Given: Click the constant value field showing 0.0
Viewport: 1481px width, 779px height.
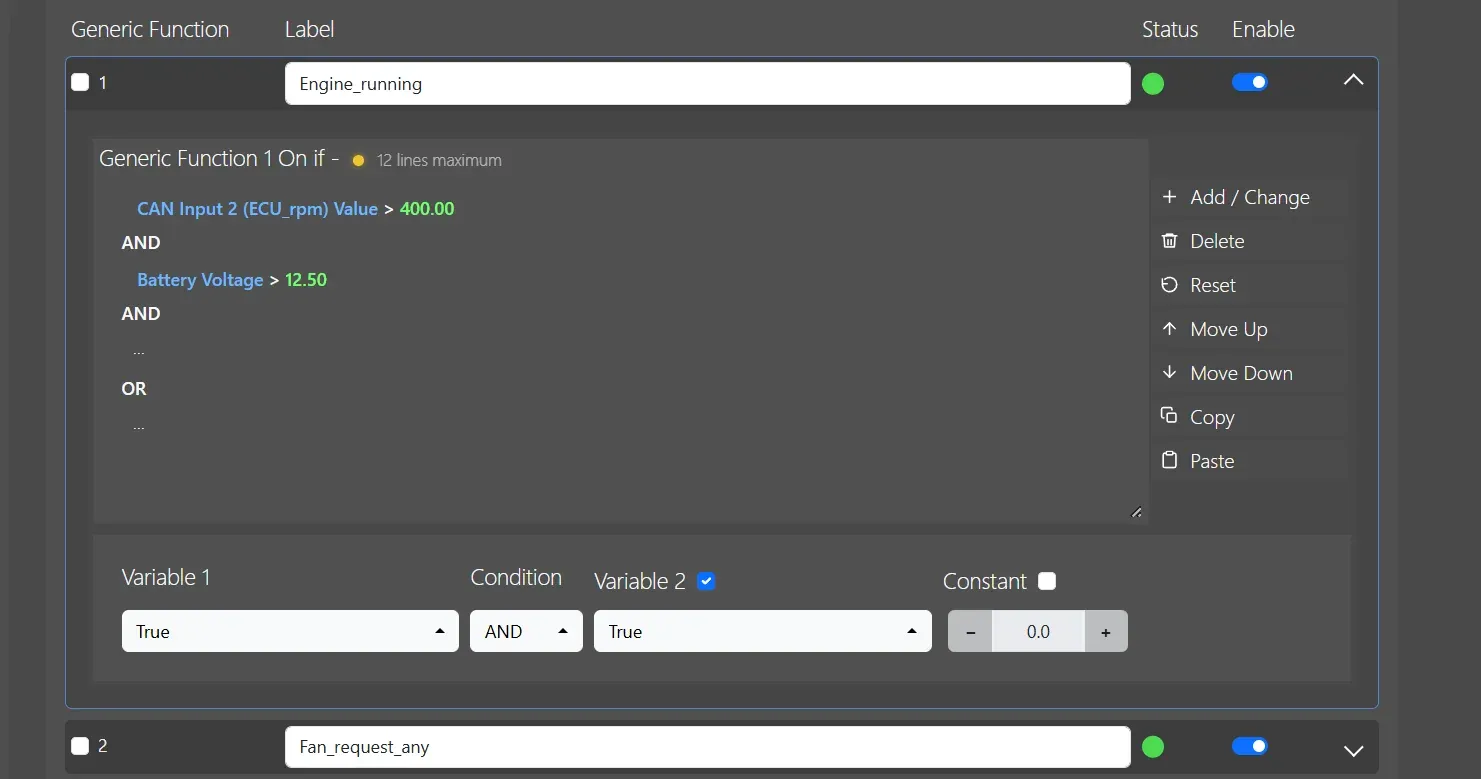Looking at the screenshot, I should pos(1038,631).
